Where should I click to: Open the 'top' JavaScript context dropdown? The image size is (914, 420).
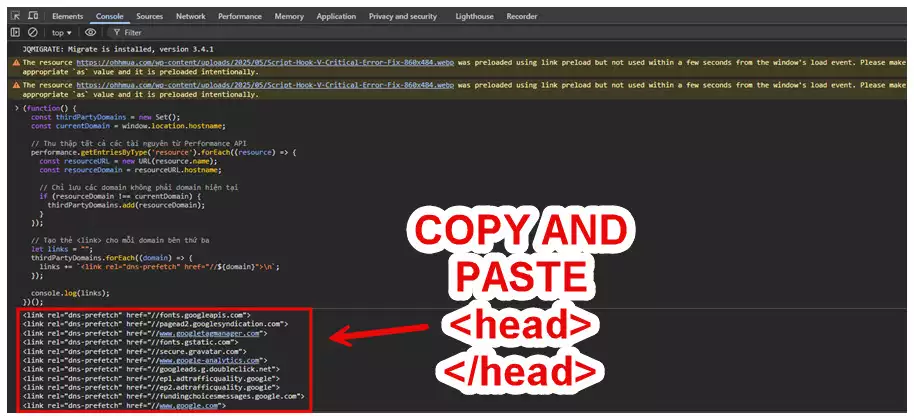coord(62,33)
